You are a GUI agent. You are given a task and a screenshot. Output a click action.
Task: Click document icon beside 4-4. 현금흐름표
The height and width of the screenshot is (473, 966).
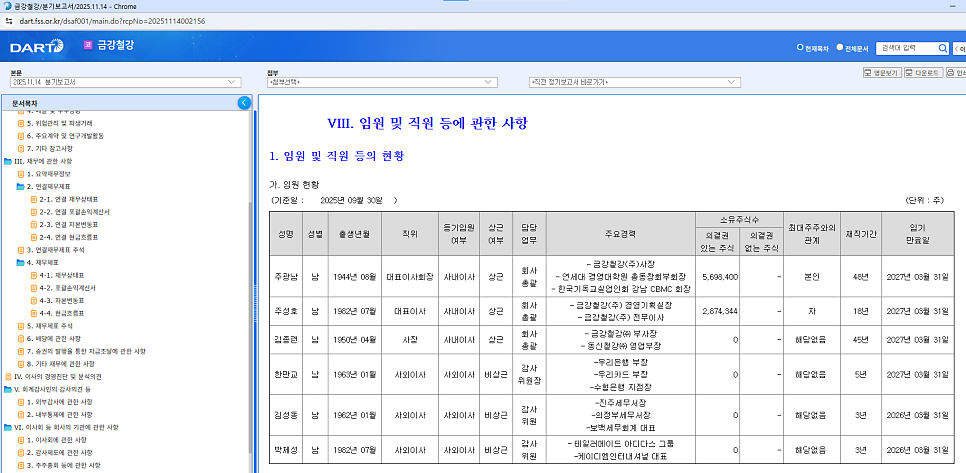(x=34, y=313)
